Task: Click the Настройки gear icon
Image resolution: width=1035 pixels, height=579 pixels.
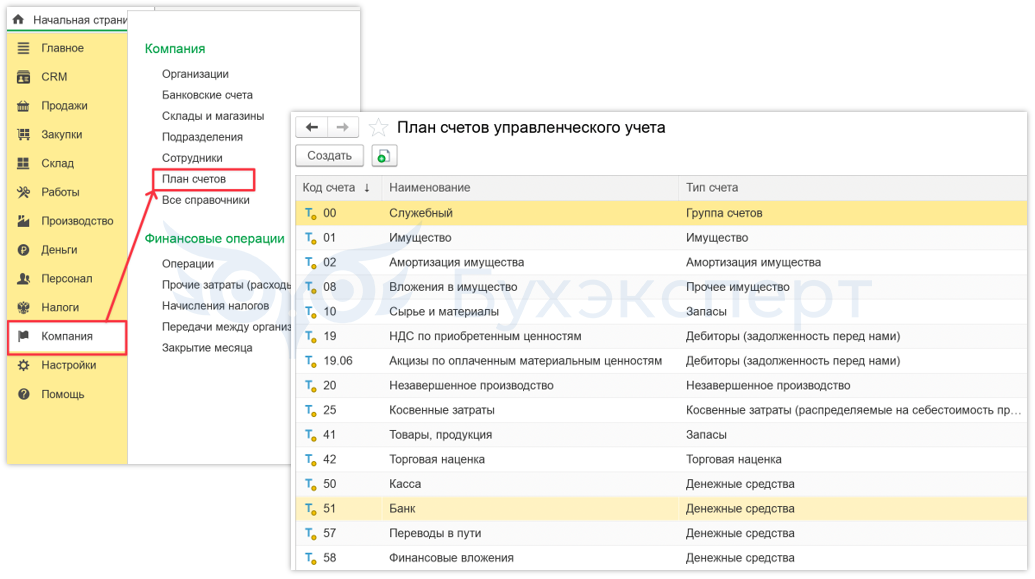Action: click(23, 365)
